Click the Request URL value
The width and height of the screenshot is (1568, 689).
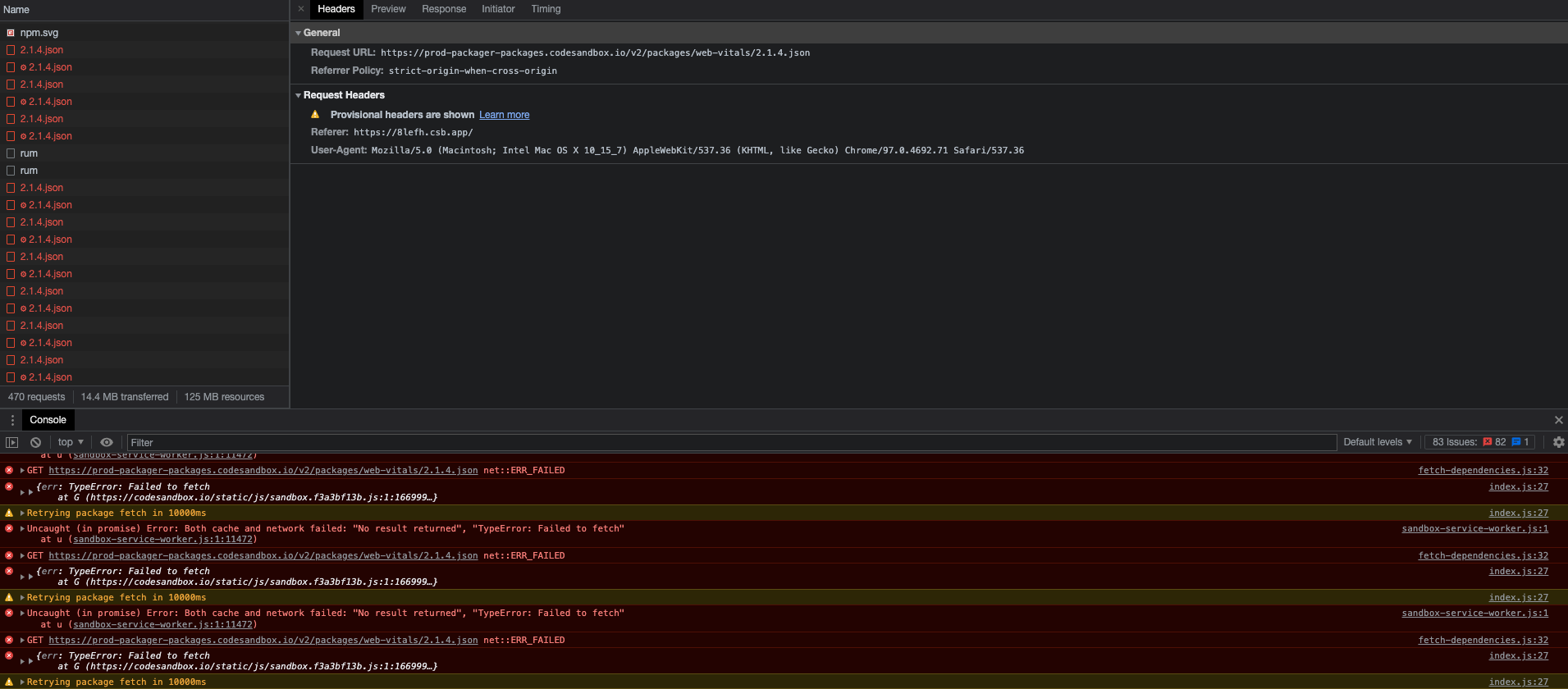595,52
